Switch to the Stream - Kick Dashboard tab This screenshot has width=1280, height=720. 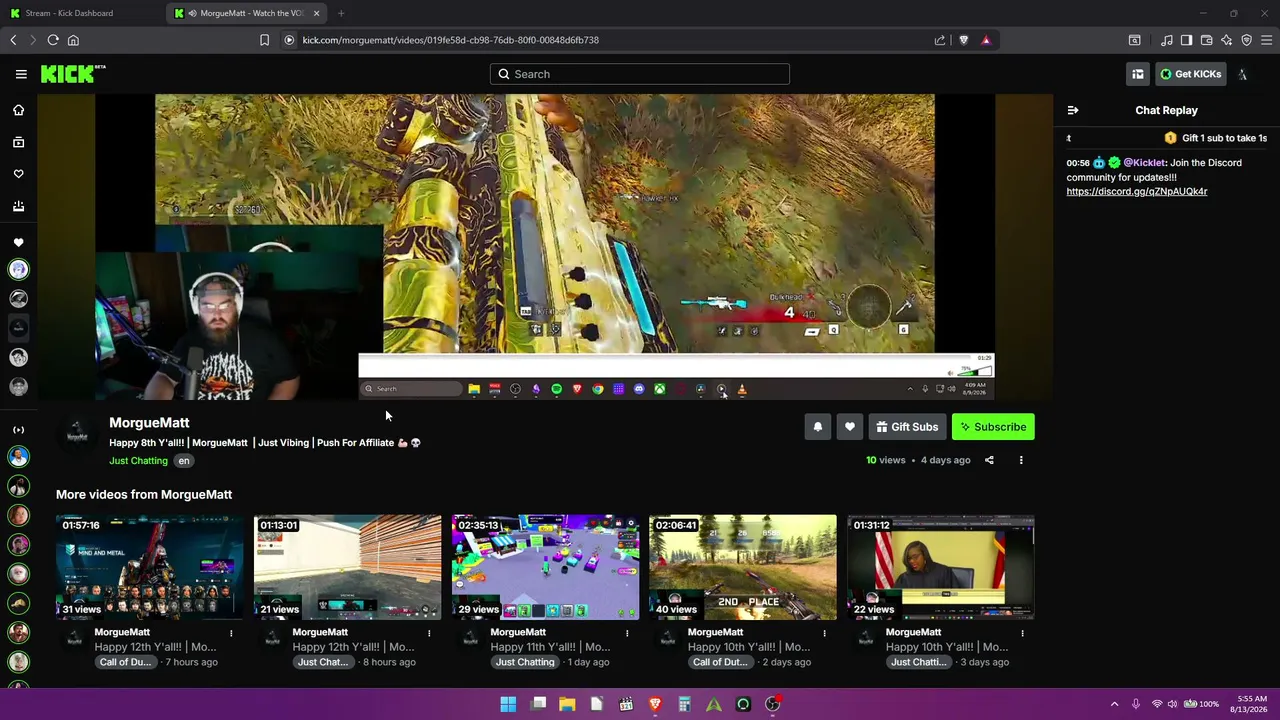click(x=80, y=13)
